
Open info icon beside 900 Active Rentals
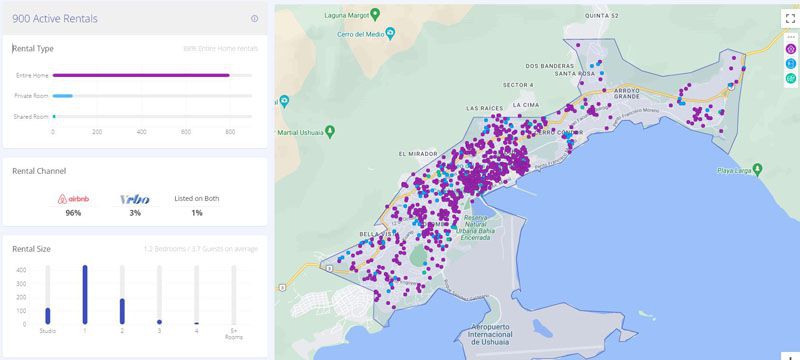coord(254,19)
